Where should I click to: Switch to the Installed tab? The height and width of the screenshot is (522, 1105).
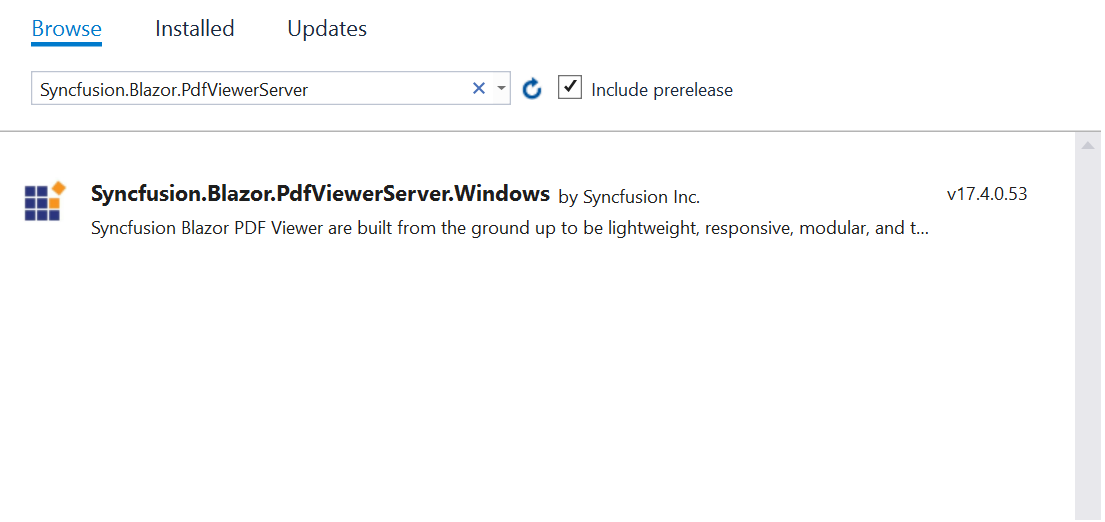(195, 29)
